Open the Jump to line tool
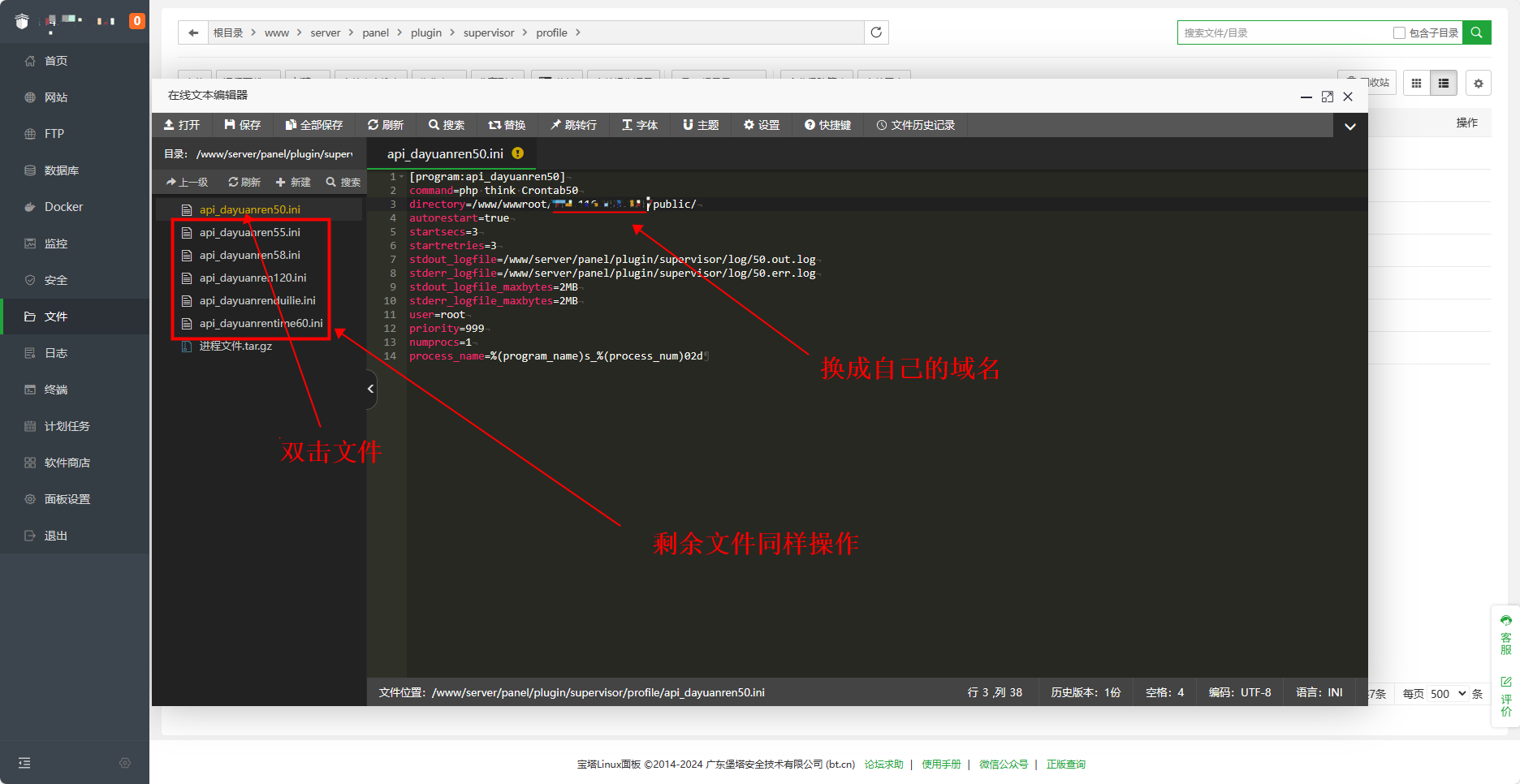The width and height of the screenshot is (1520, 784). (573, 125)
